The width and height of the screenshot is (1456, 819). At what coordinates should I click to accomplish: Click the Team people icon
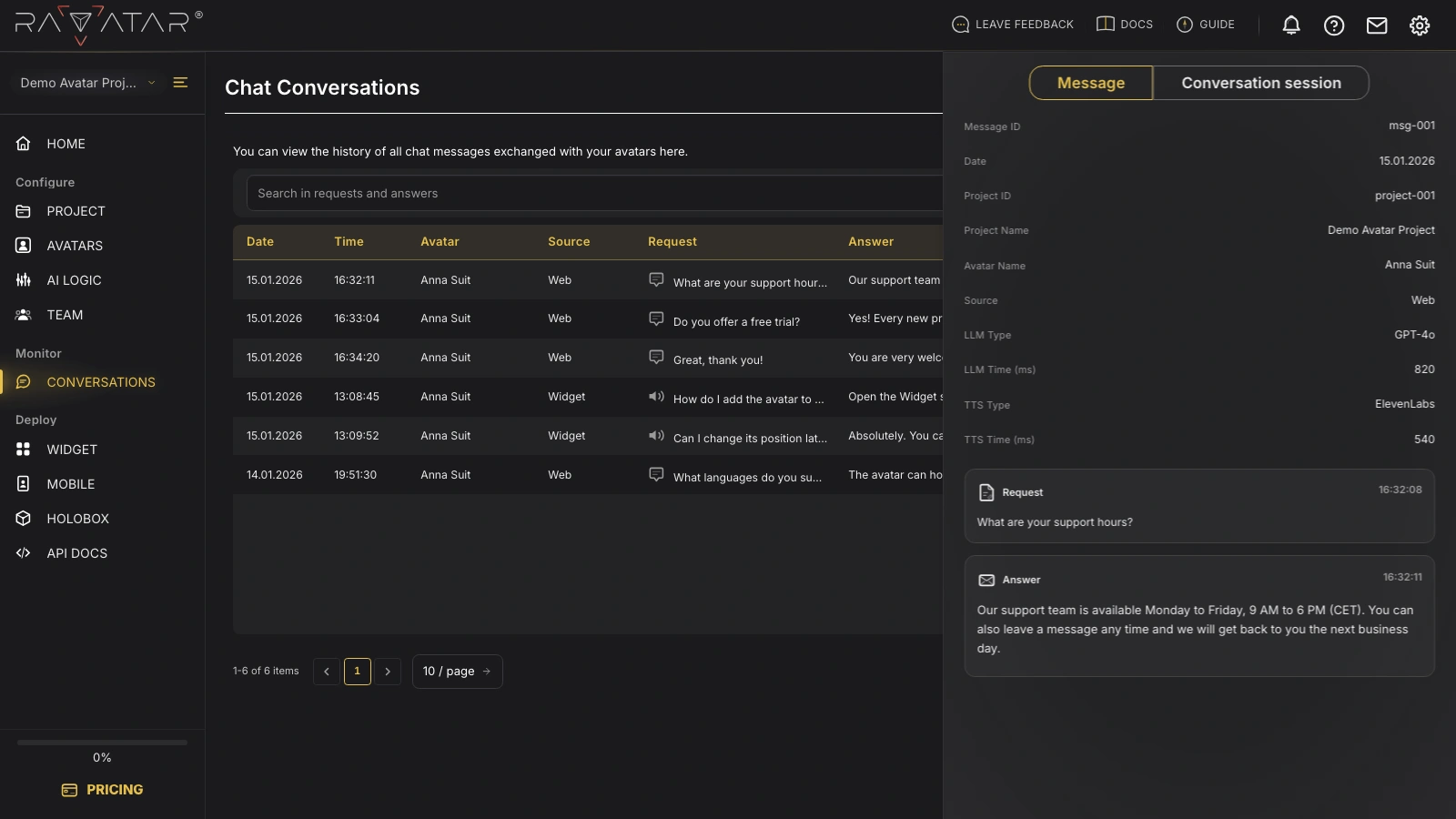click(24, 315)
